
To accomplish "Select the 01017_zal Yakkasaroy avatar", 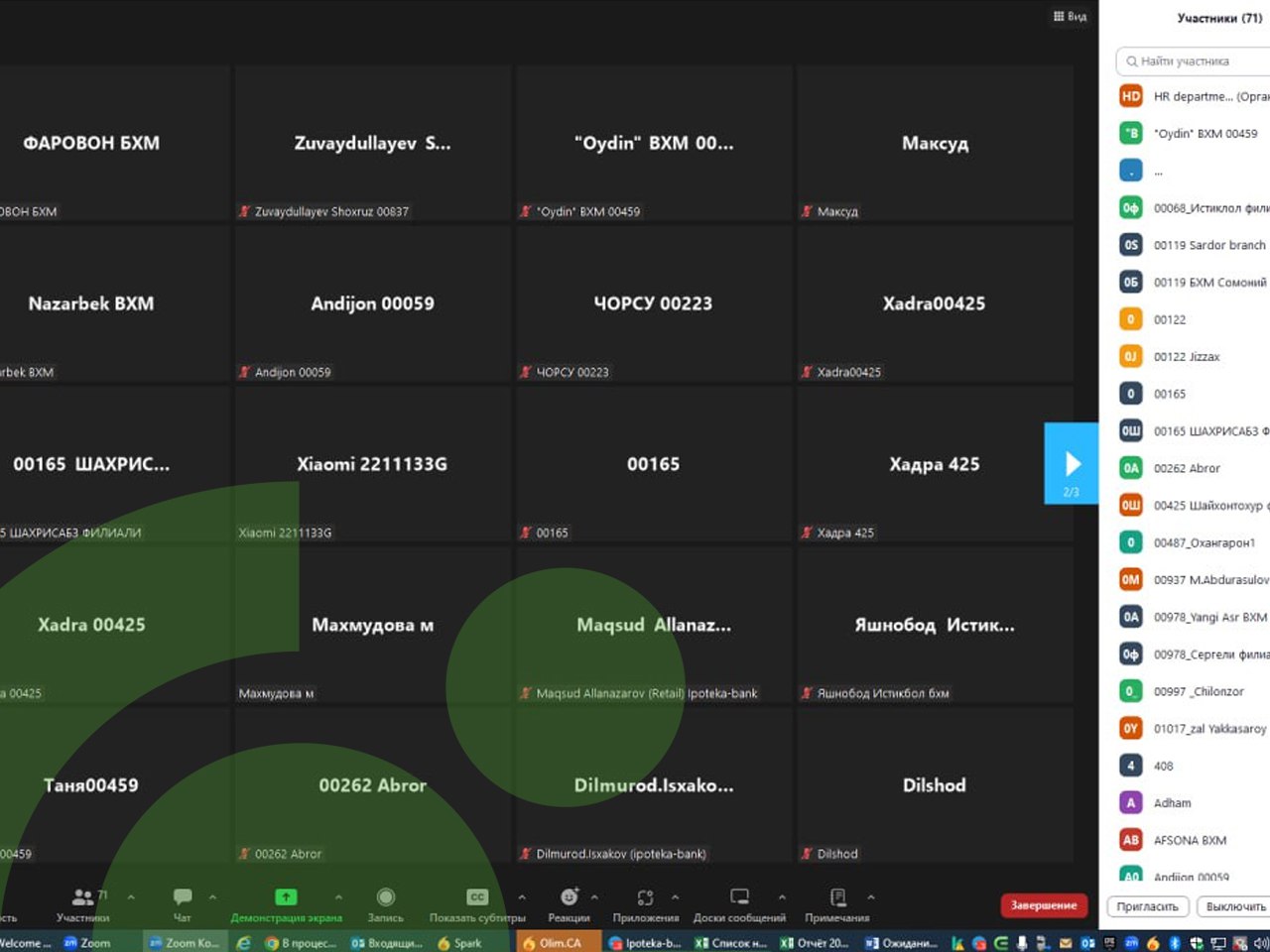I will [x=1131, y=728].
